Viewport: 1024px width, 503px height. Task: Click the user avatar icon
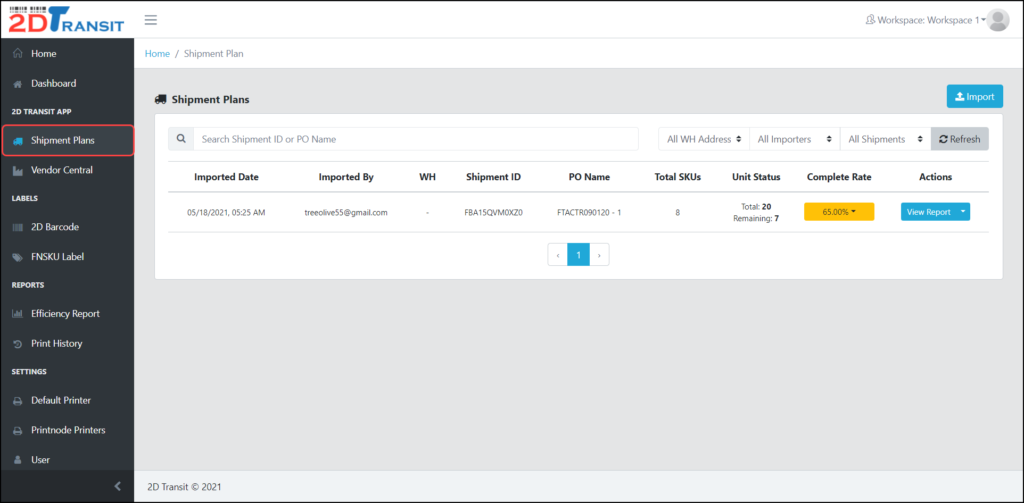998,20
